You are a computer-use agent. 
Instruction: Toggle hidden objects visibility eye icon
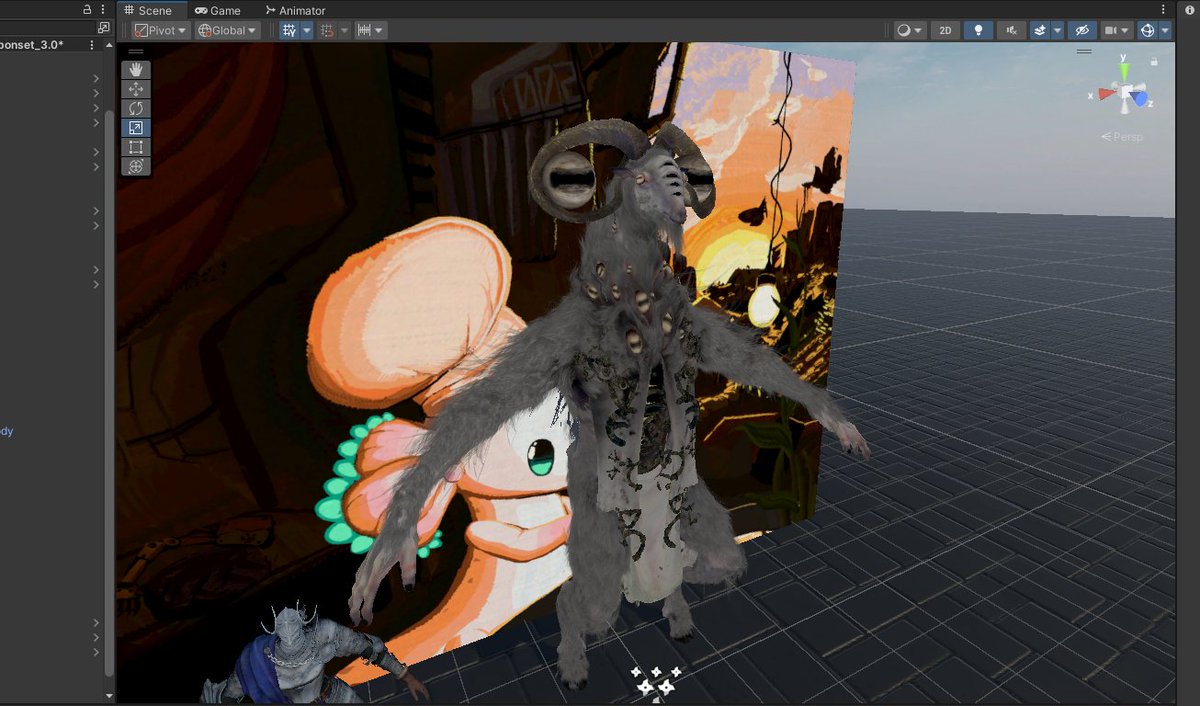click(x=1081, y=30)
